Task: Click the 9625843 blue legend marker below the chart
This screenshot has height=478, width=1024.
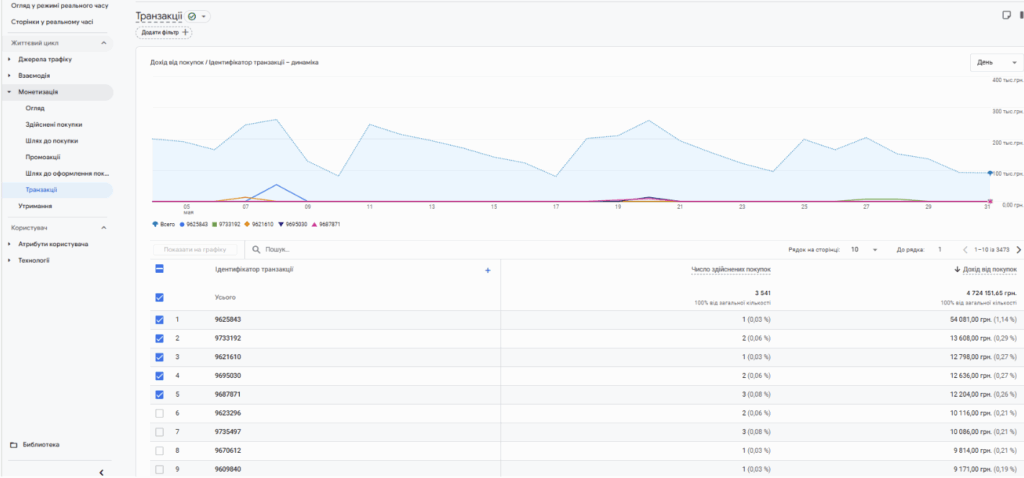Action: [x=182, y=224]
